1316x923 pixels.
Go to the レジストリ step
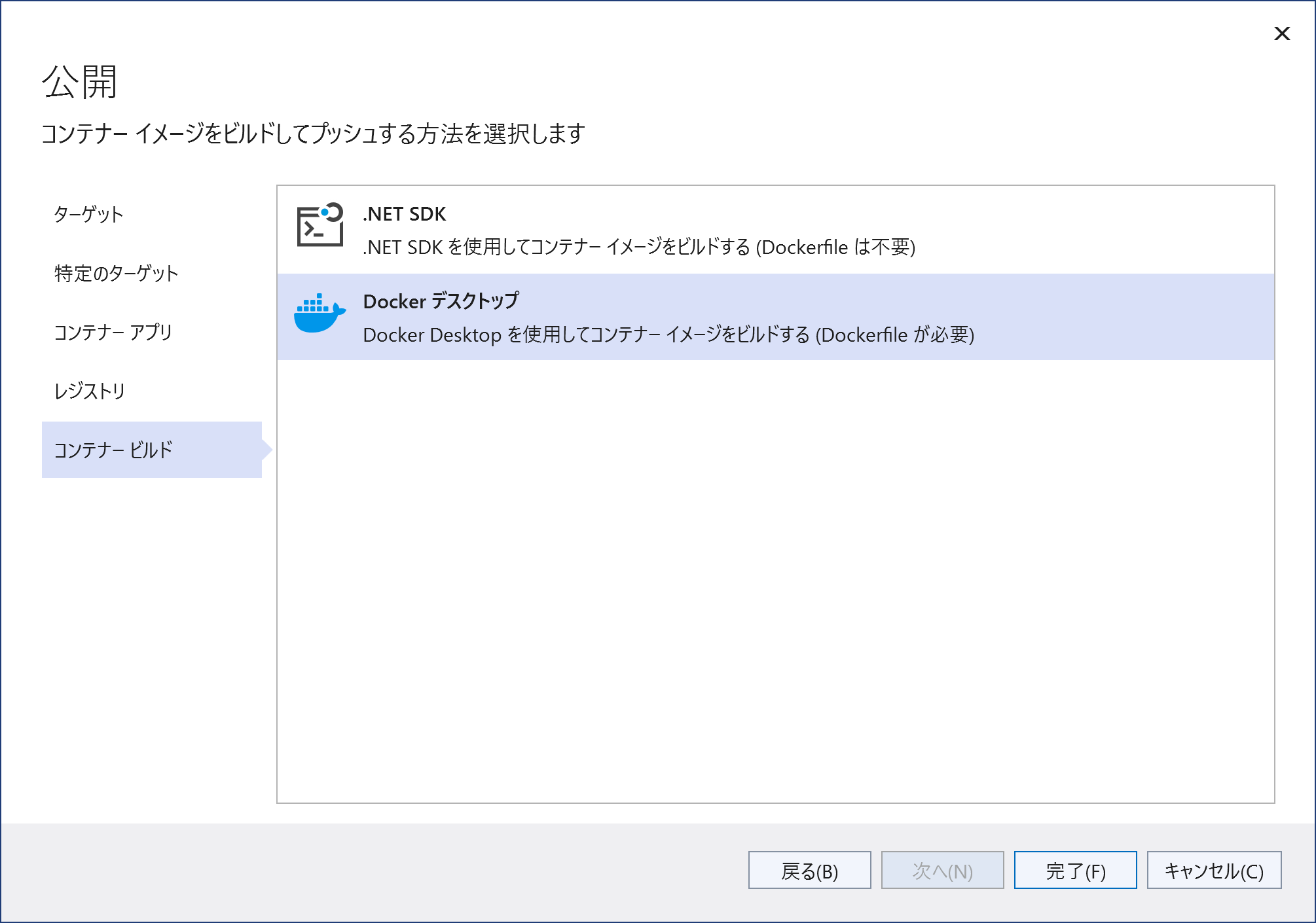(89, 391)
